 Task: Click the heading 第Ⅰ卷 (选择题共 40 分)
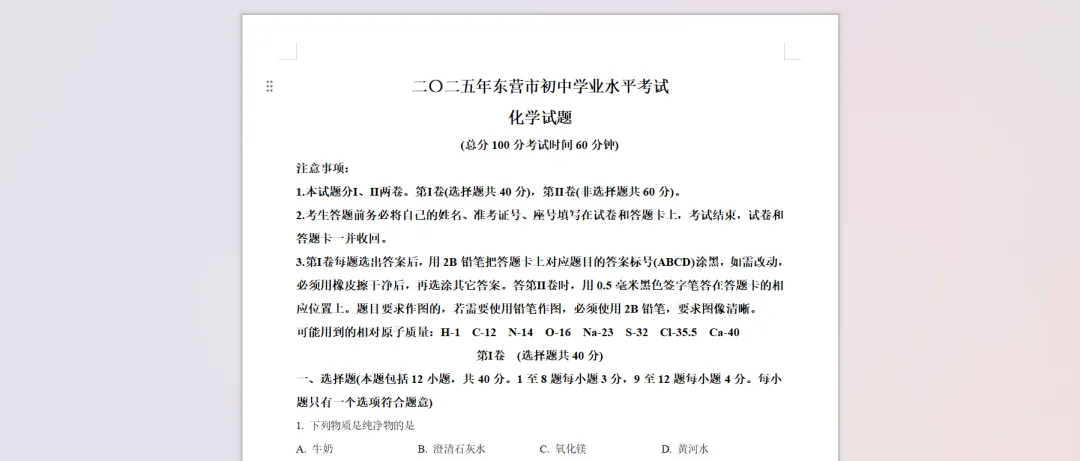(540, 356)
